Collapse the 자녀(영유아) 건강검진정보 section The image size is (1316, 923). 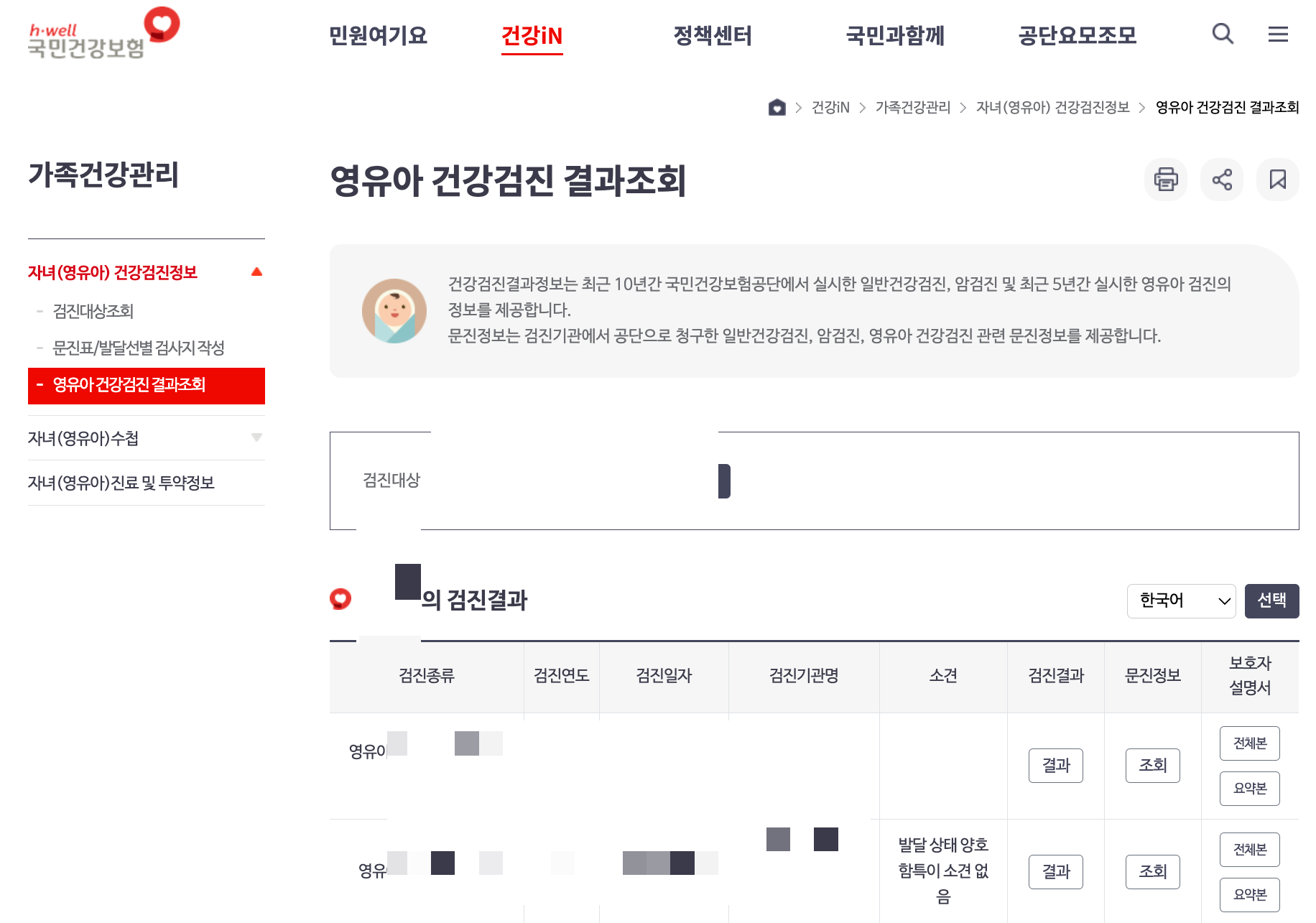(256, 271)
